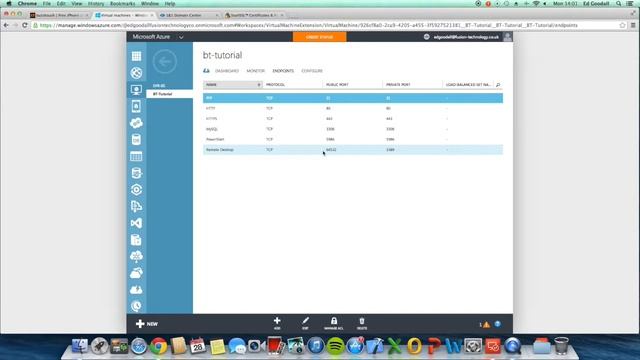Select the Remote Desktop endpoint row
This screenshot has height=360, width=640.
coord(353,150)
